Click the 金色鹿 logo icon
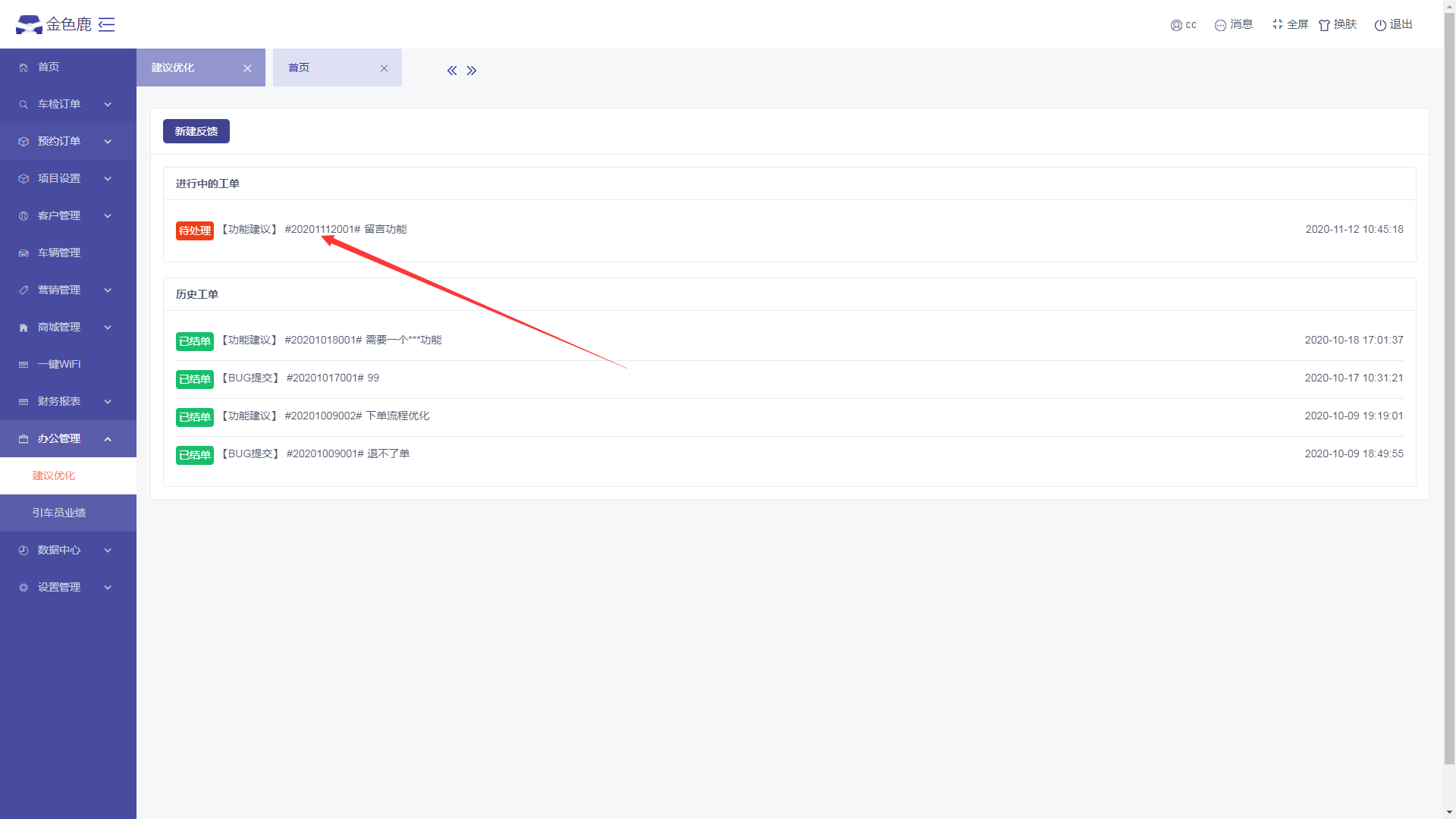 pos(29,24)
